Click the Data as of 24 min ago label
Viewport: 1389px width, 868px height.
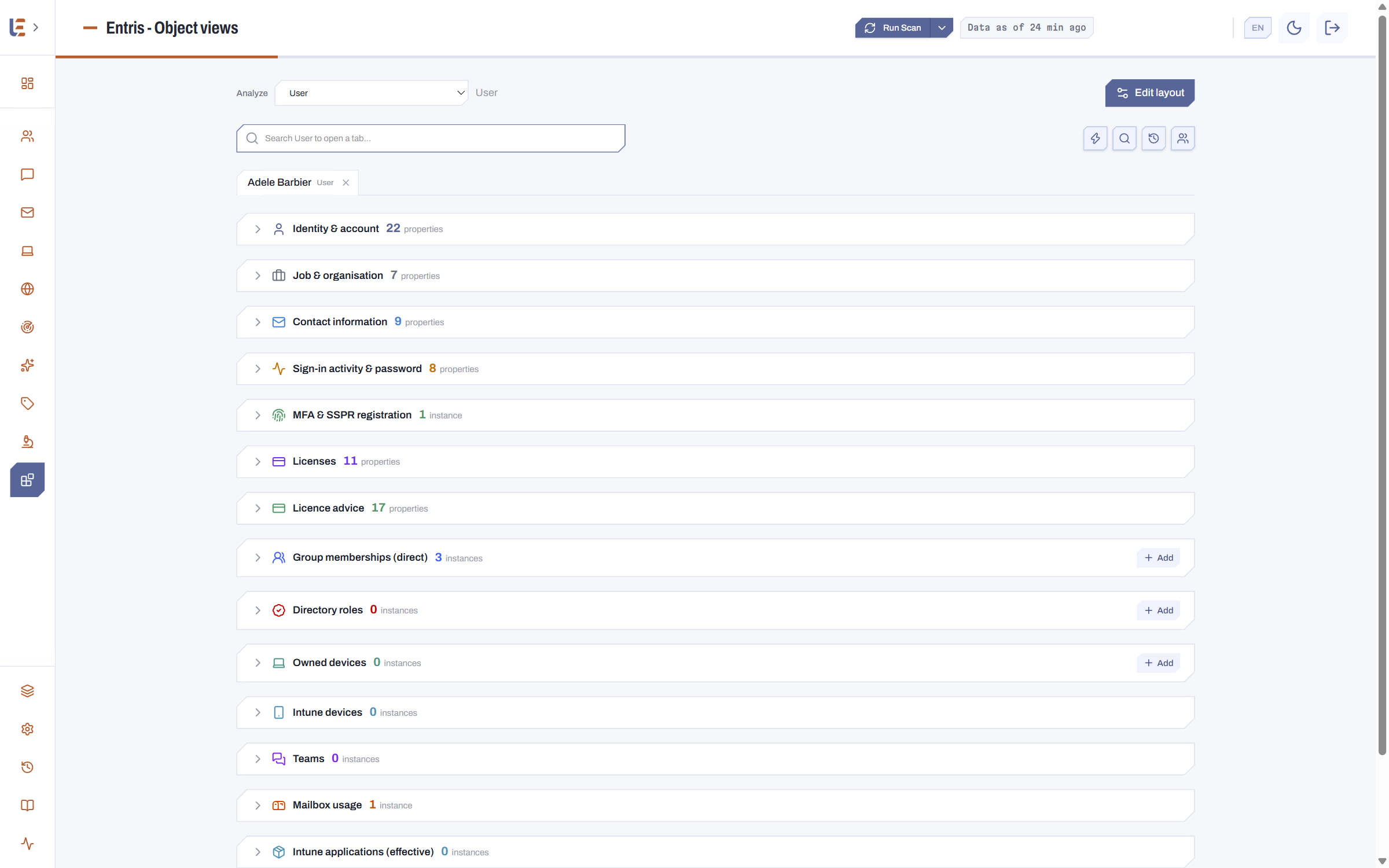point(1027,28)
